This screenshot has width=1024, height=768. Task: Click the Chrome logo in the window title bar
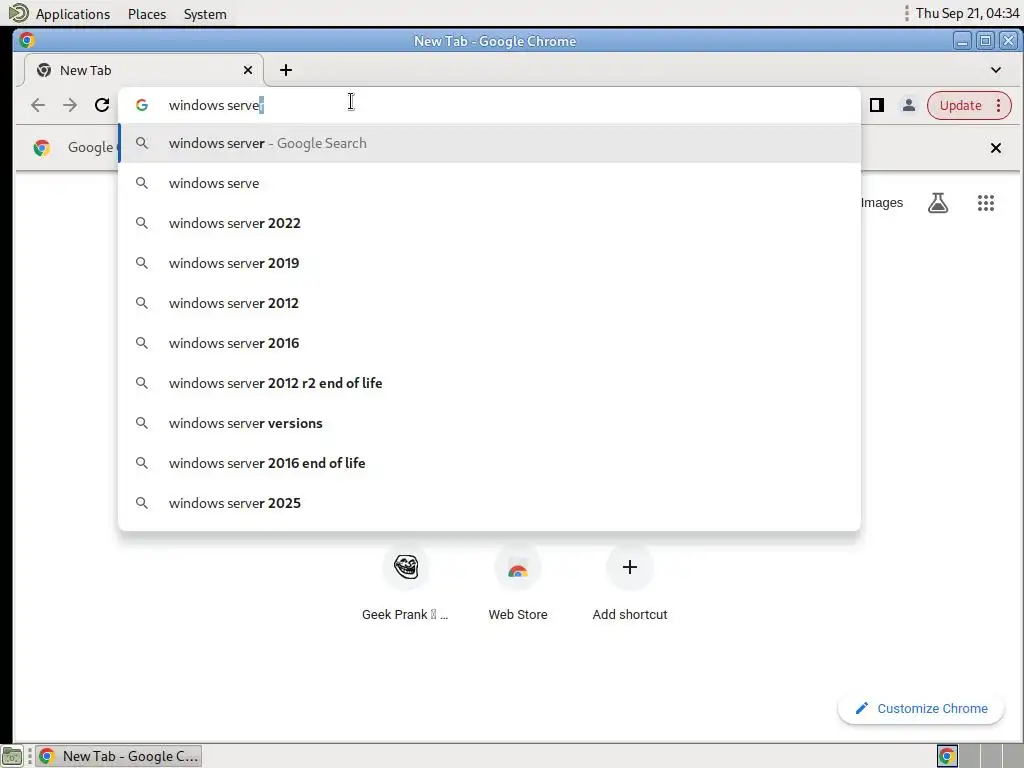pyautogui.click(x=27, y=40)
